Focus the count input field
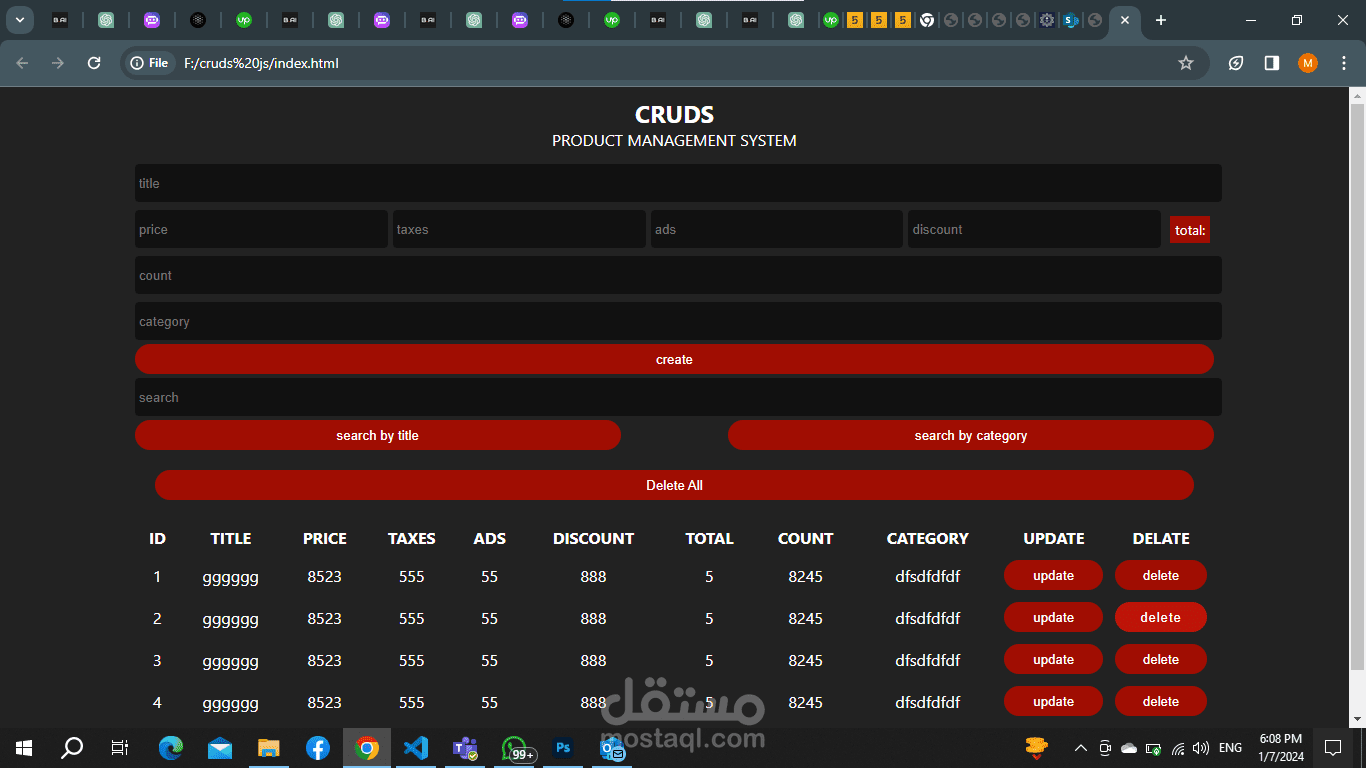 click(678, 275)
